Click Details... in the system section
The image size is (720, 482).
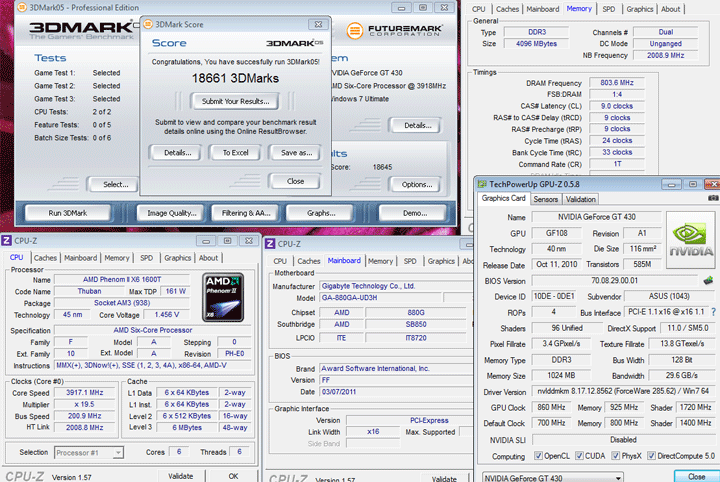click(x=417, y=125)
